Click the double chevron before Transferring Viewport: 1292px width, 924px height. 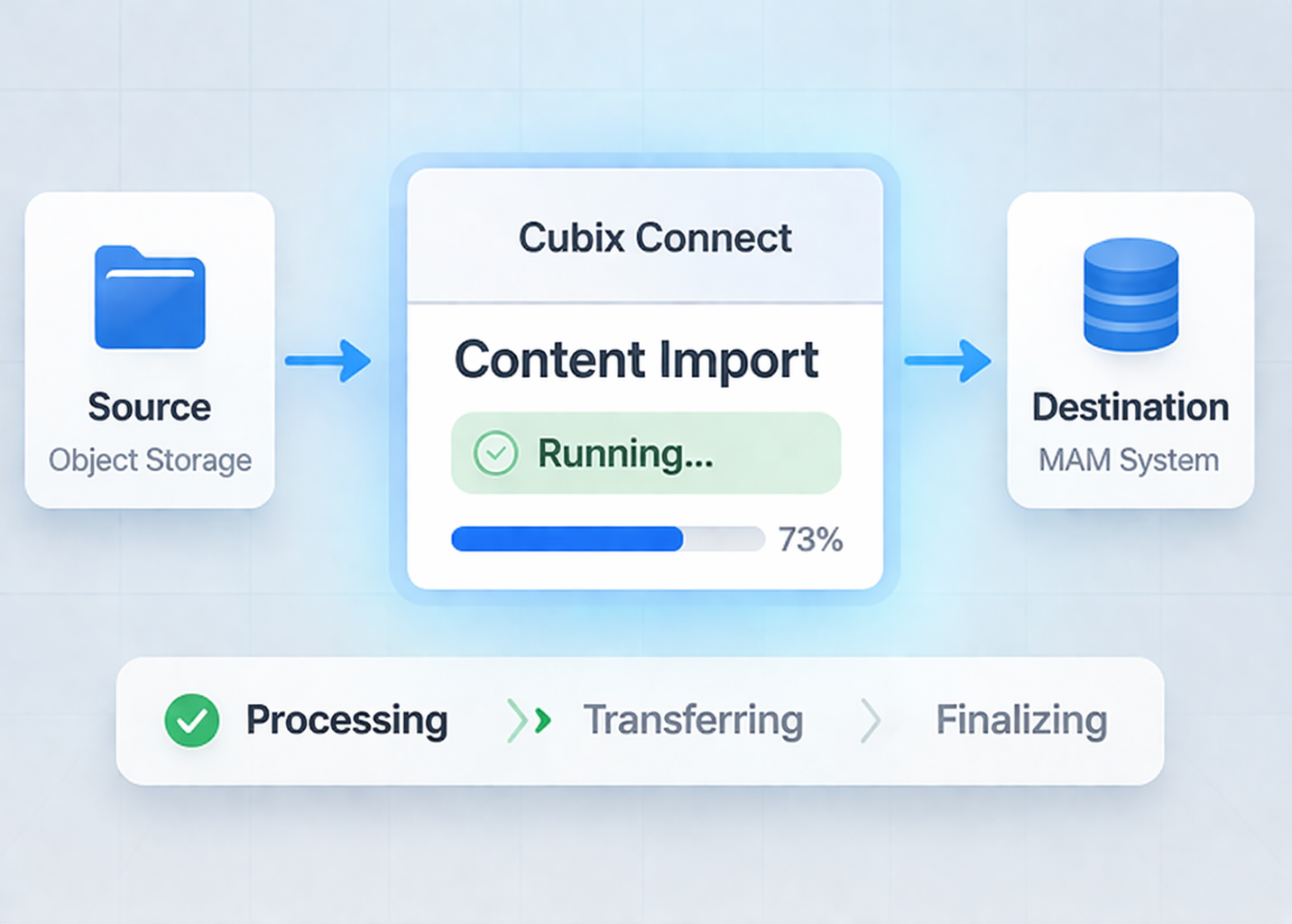tap(529, 720)
